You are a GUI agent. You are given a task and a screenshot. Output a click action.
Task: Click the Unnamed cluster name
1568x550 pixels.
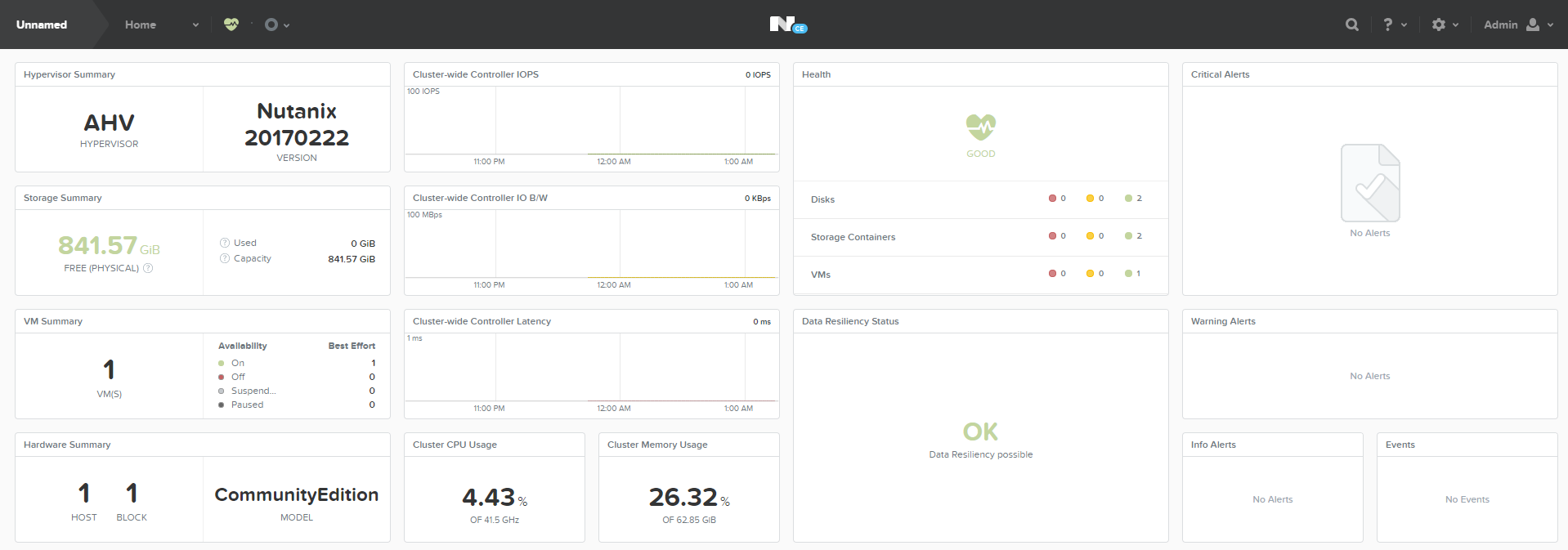click(x=42, y=25)
